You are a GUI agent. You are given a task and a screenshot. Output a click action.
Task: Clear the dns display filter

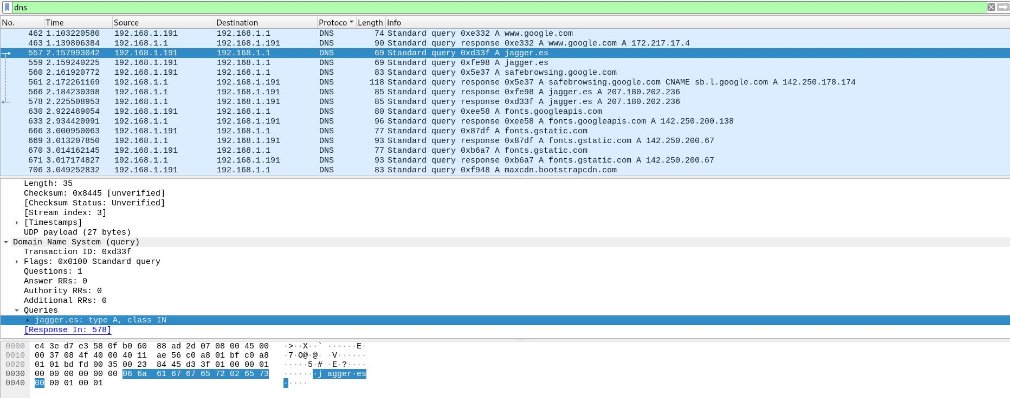(x=991, y=7)
